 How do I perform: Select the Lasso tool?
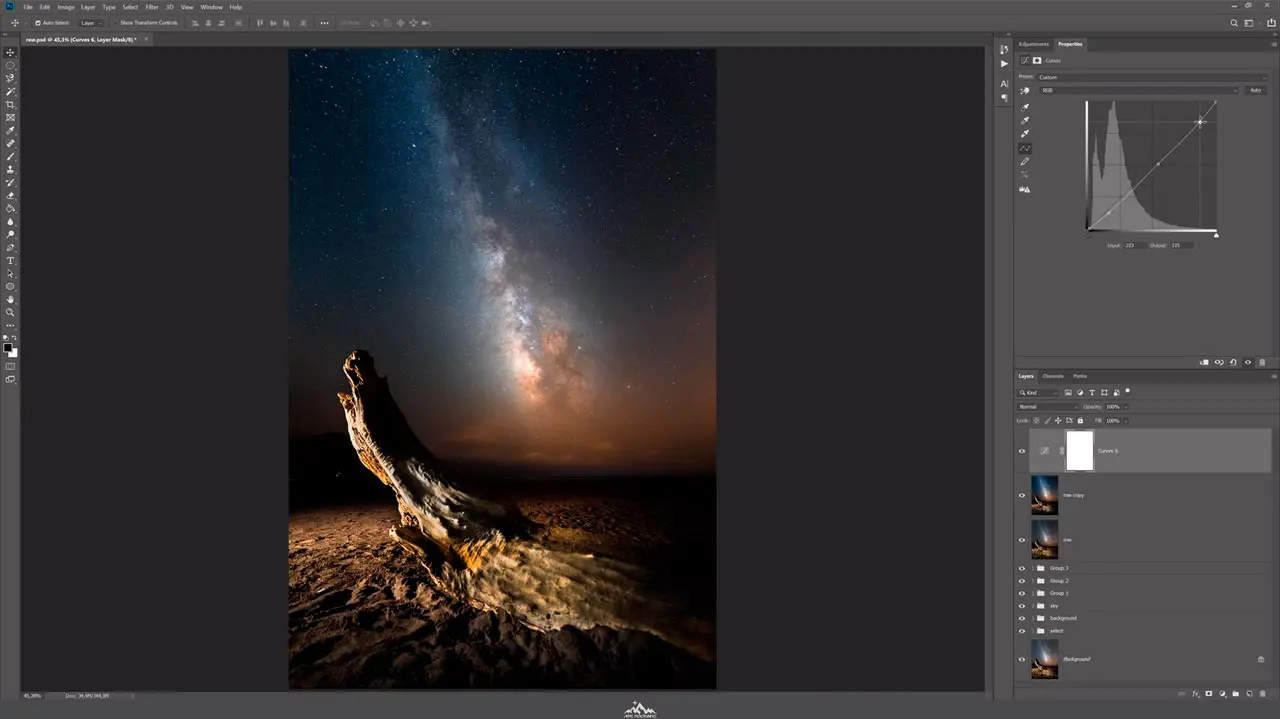11,78
